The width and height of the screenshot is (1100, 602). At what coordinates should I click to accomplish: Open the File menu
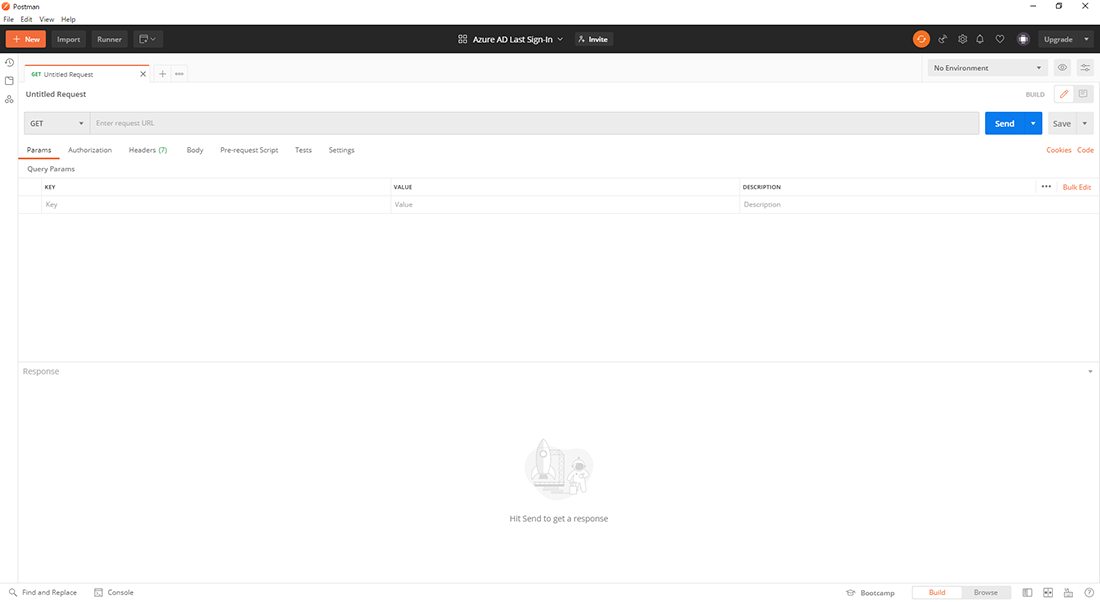click(x=8, y=20)
